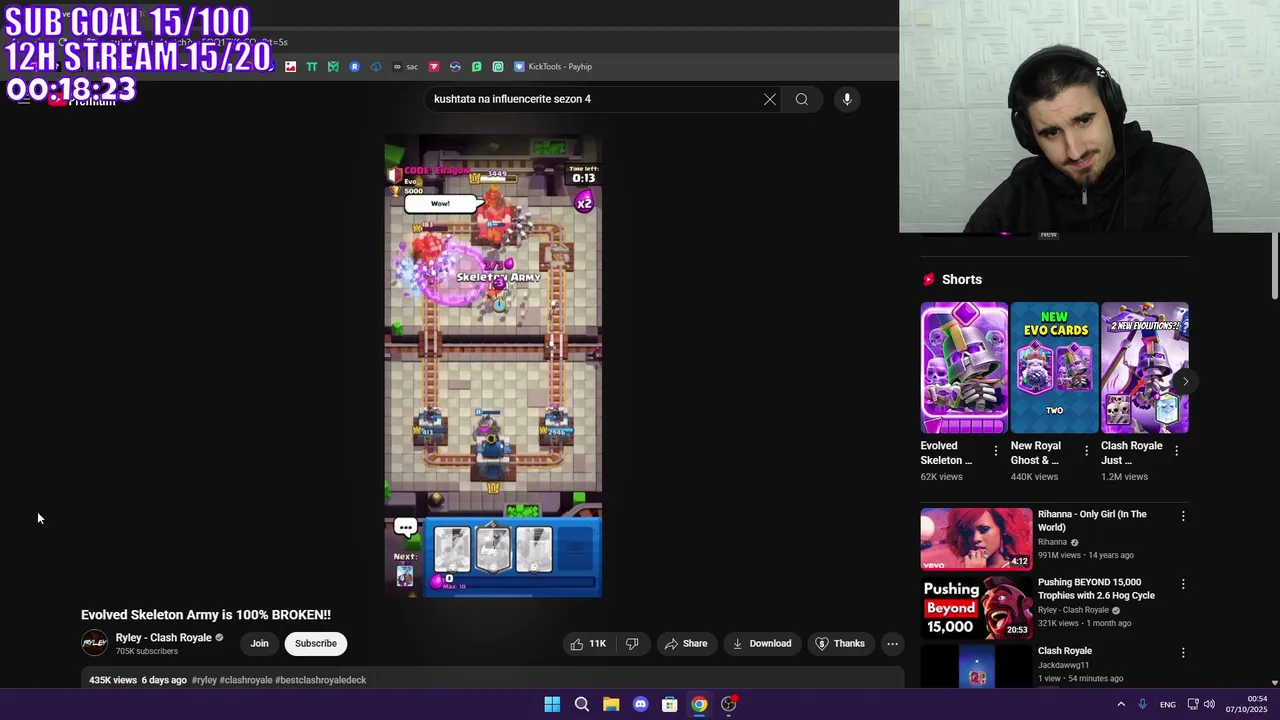The width and height of the screenshot is (1280, 720).
Task: Open the KickTools - Payhip bookmark
Action: point(553,67)
